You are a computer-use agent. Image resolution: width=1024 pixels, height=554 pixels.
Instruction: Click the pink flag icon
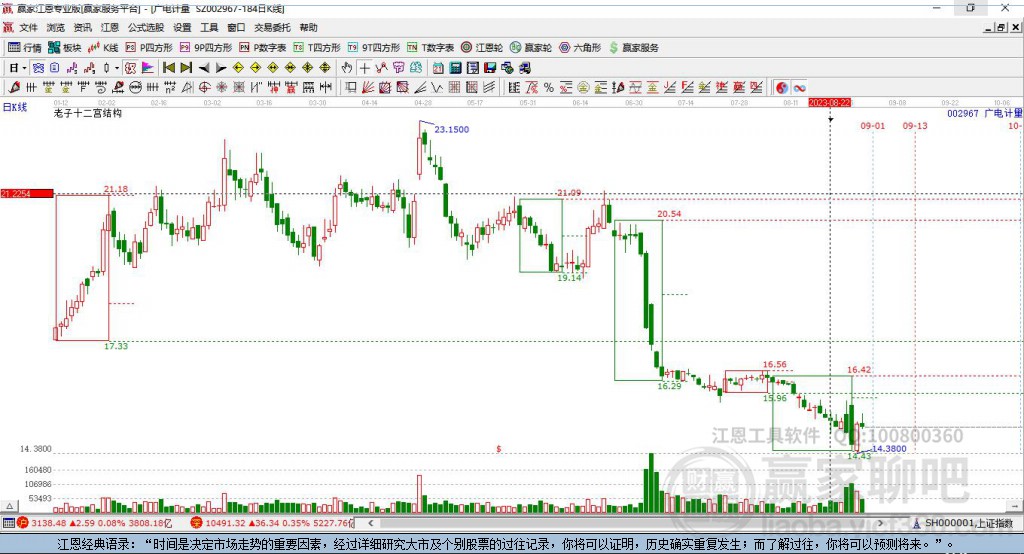coord(148,68)
